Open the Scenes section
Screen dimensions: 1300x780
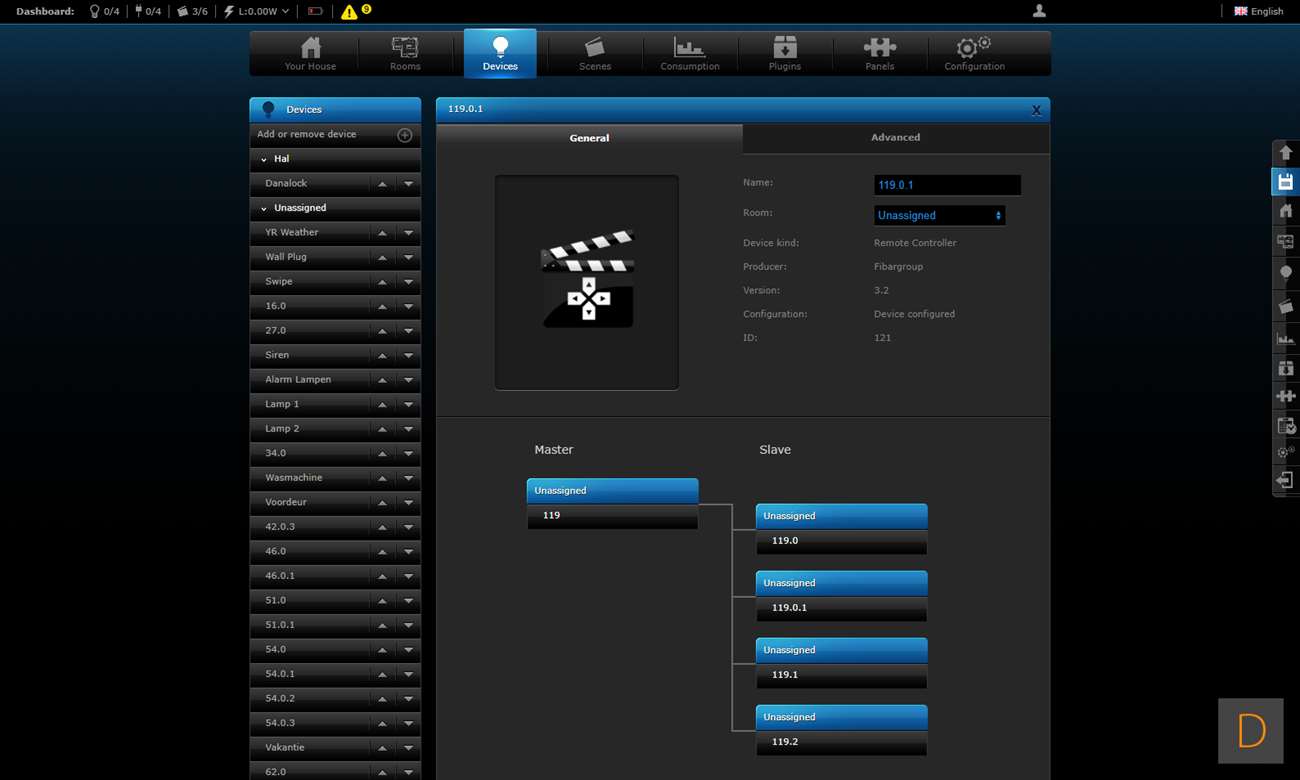[595, 54]
